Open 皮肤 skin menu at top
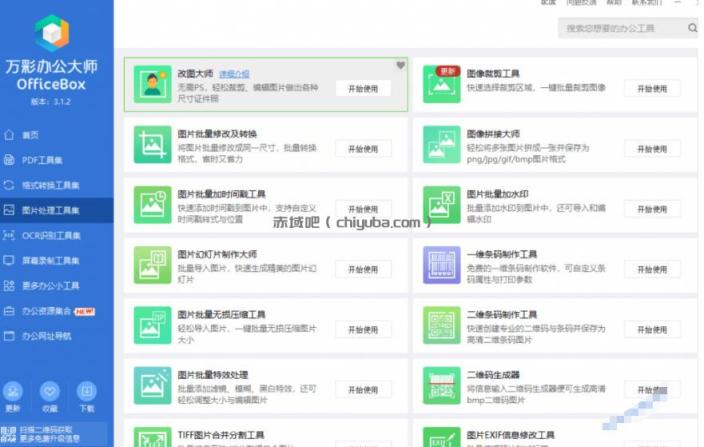Image resolution: width=704 pixels, height=447 pixels. click(548, 2)
